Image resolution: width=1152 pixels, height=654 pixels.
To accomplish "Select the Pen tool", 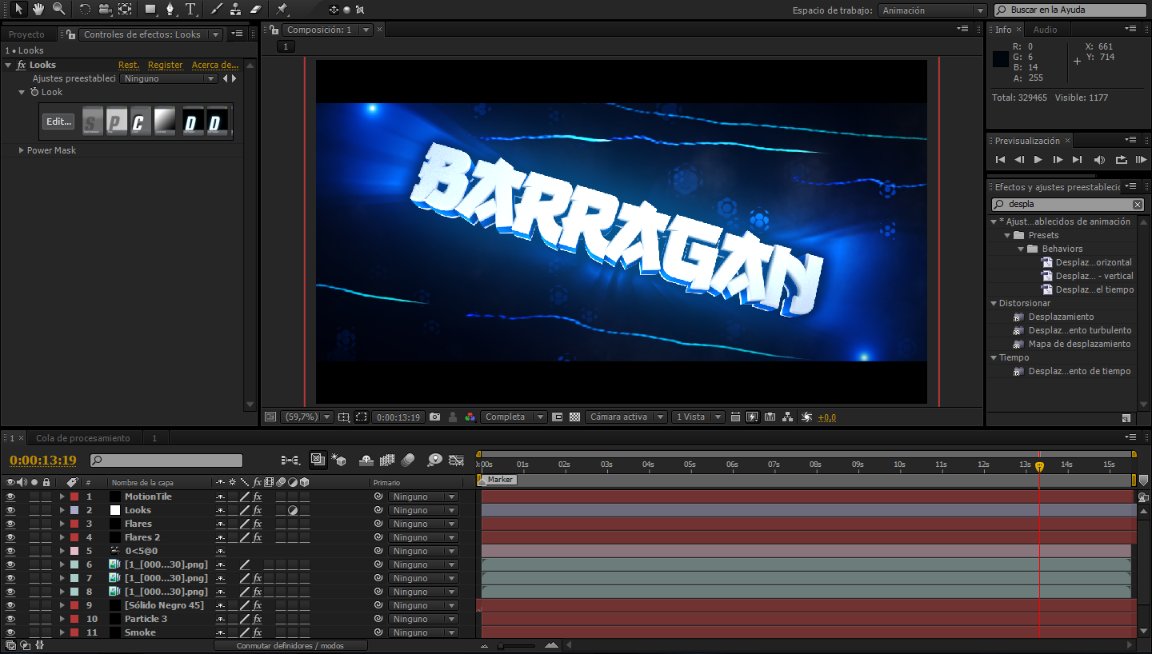I will tap(170, 10).
